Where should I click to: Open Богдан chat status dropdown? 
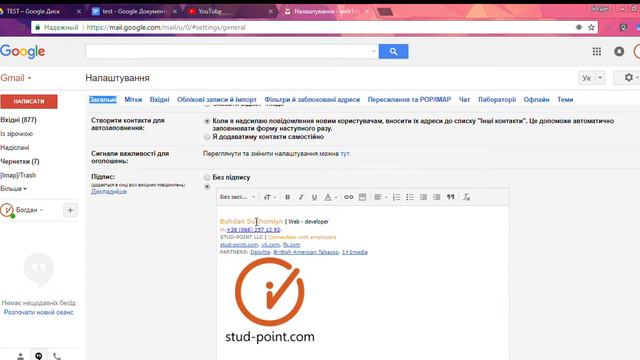coord(29,210)
